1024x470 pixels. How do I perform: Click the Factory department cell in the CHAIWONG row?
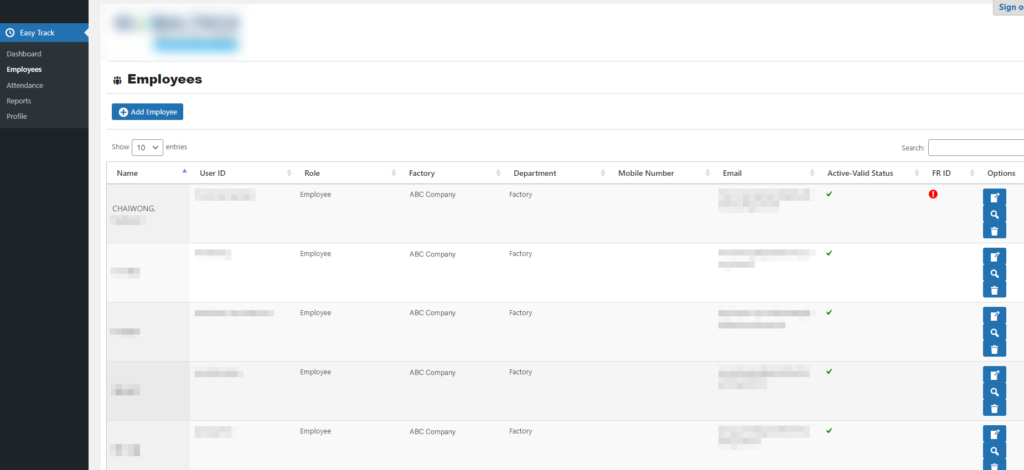pyautogui.click(x=520, y=195)
